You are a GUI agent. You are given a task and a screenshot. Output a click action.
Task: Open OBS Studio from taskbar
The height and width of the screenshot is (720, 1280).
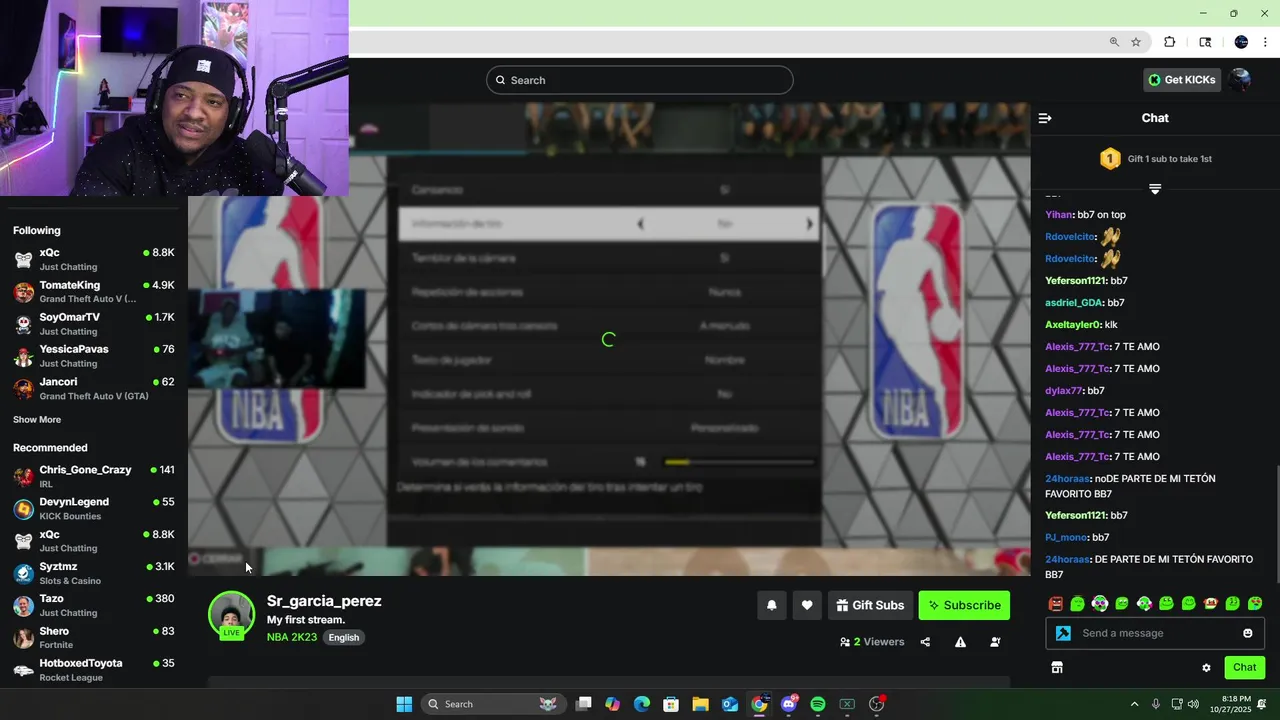click(876, 704)
